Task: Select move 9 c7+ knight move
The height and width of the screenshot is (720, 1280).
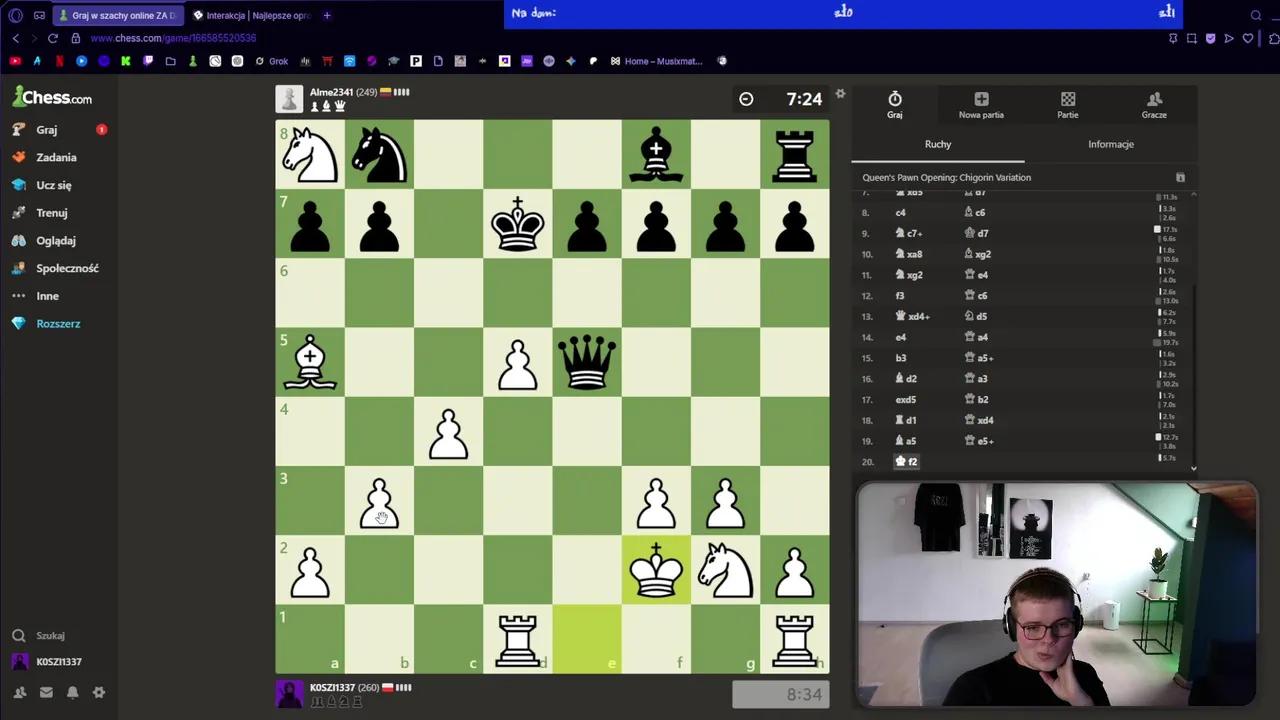Action: click(x=908, y=233)
